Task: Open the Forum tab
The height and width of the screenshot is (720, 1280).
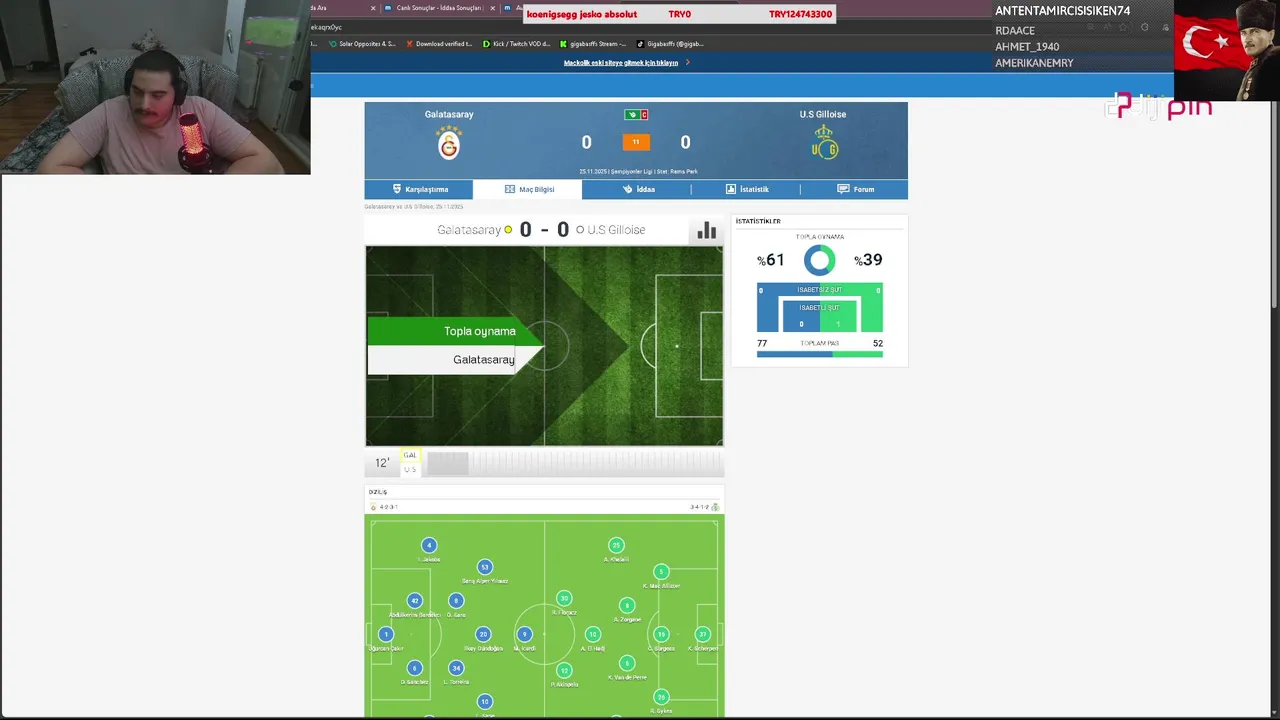Action: pos(855,189)
